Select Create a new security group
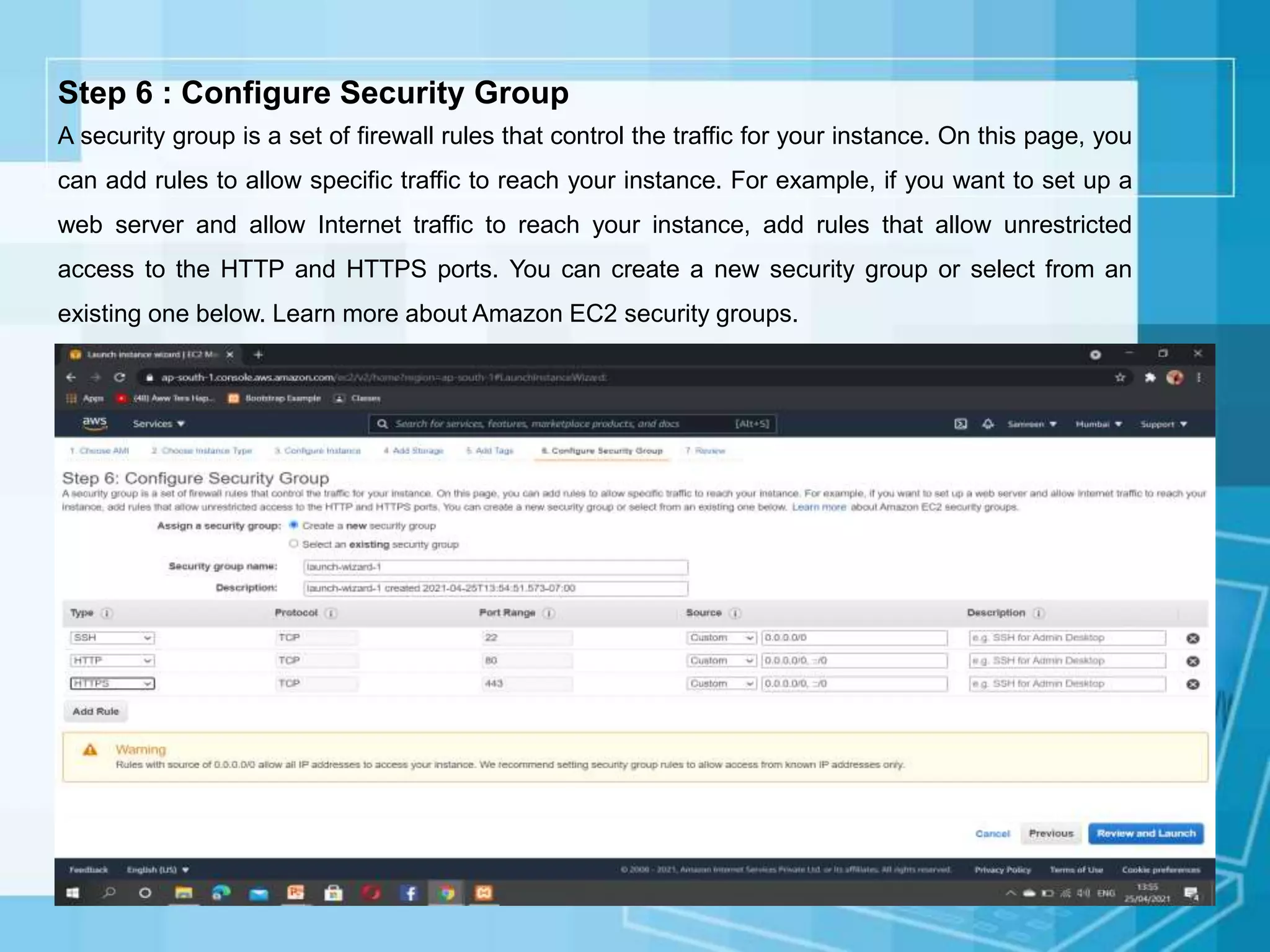1270x952 pixels. [x=295, y=526]
